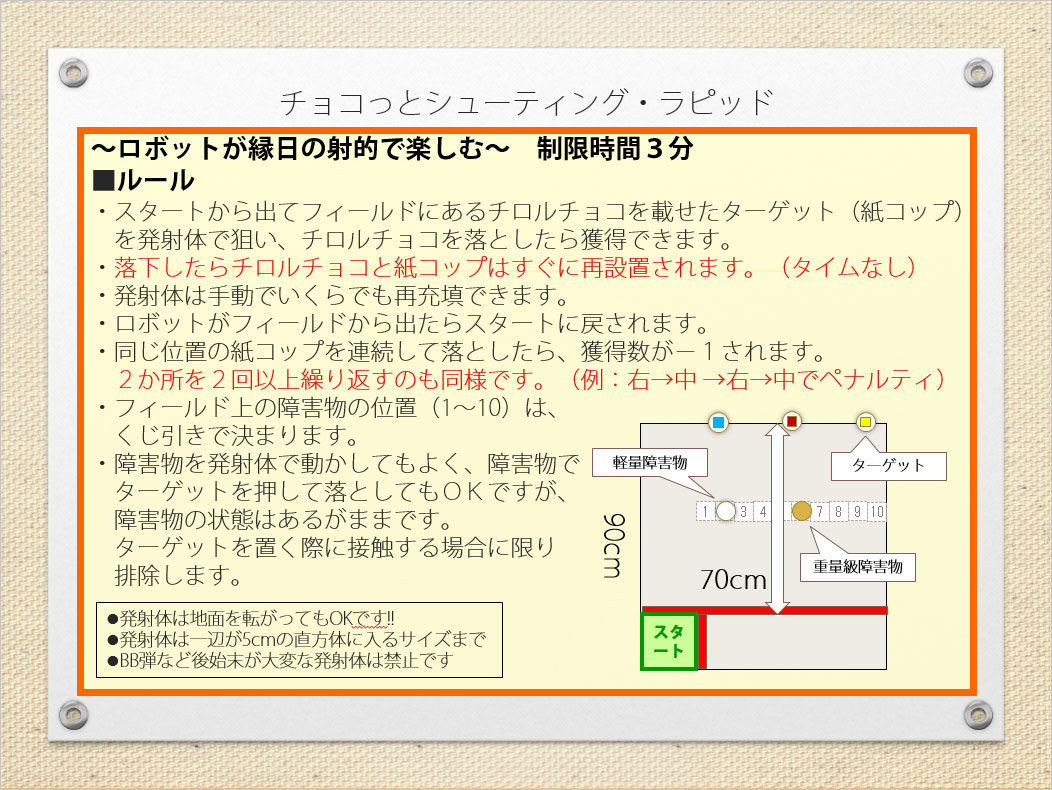Click the projectile notes box mentioning BB弾
The width and height of the screenshot is (1052, 790).
pos(298,640)
